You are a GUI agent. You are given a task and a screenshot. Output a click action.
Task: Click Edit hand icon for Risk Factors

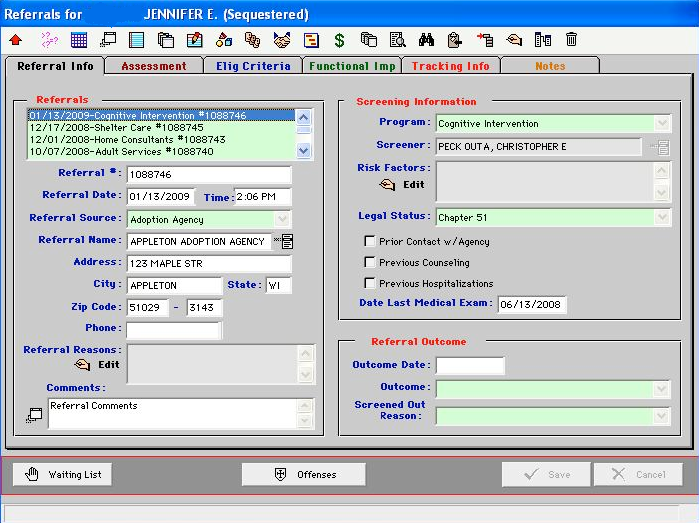coord(387,185)
